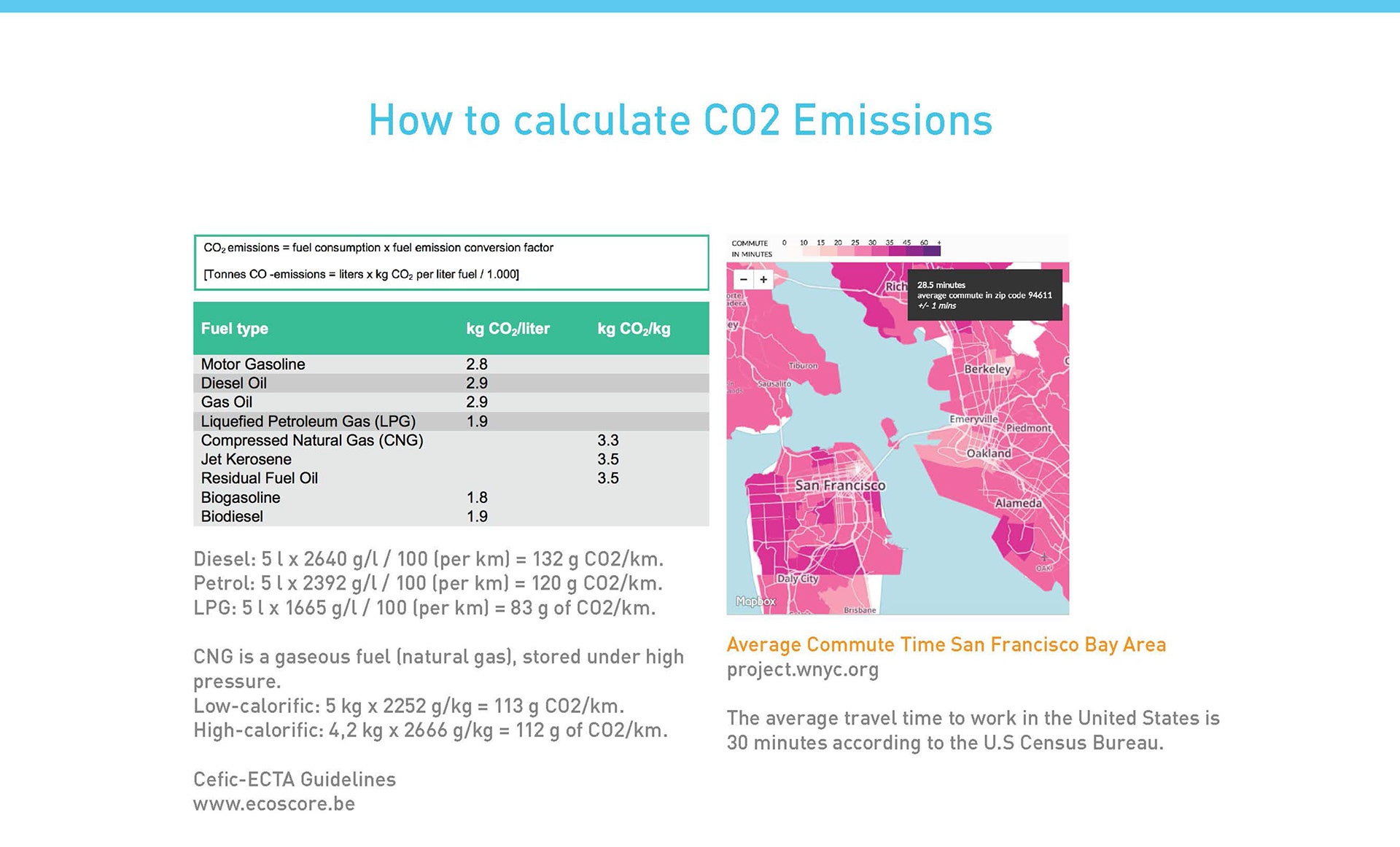This screenshot has height=847, width=1400.
Task: Click the OAK airport icon on the map
Action: coord(1043,558)
